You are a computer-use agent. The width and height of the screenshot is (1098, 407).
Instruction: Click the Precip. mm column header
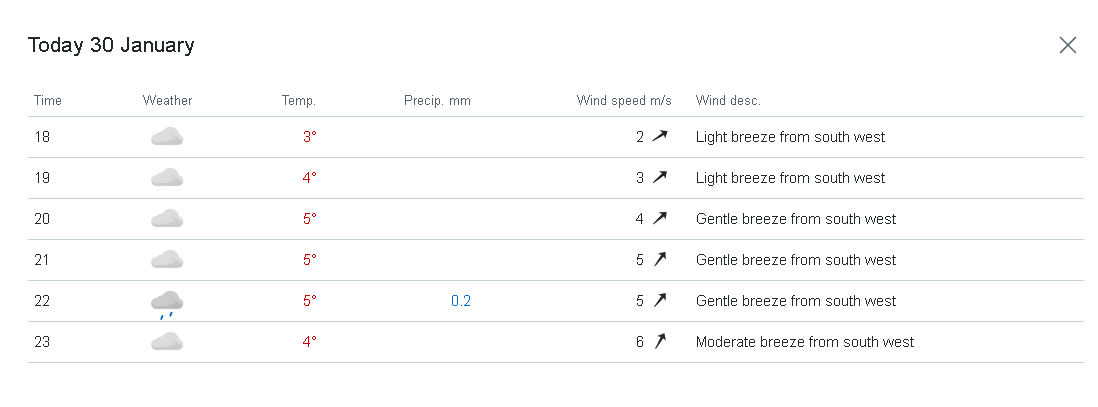tap(438, 101)
